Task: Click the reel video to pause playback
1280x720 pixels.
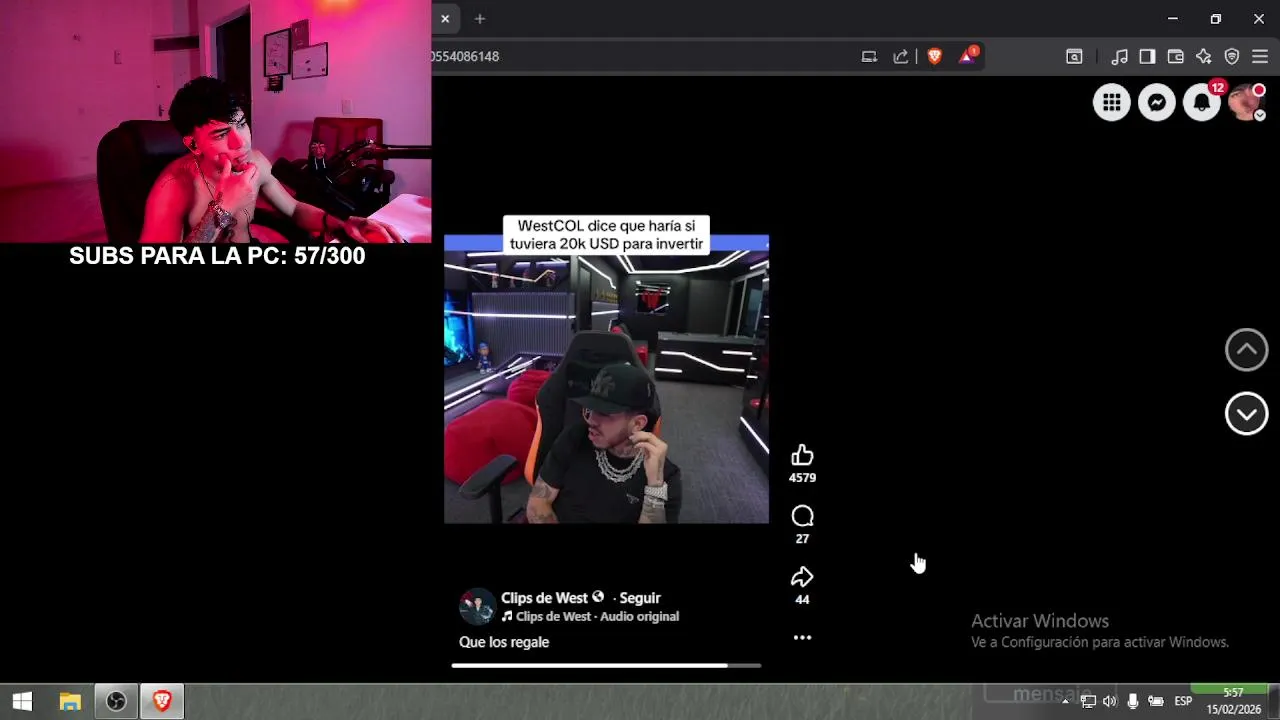Action: click(x=606, y=379)
